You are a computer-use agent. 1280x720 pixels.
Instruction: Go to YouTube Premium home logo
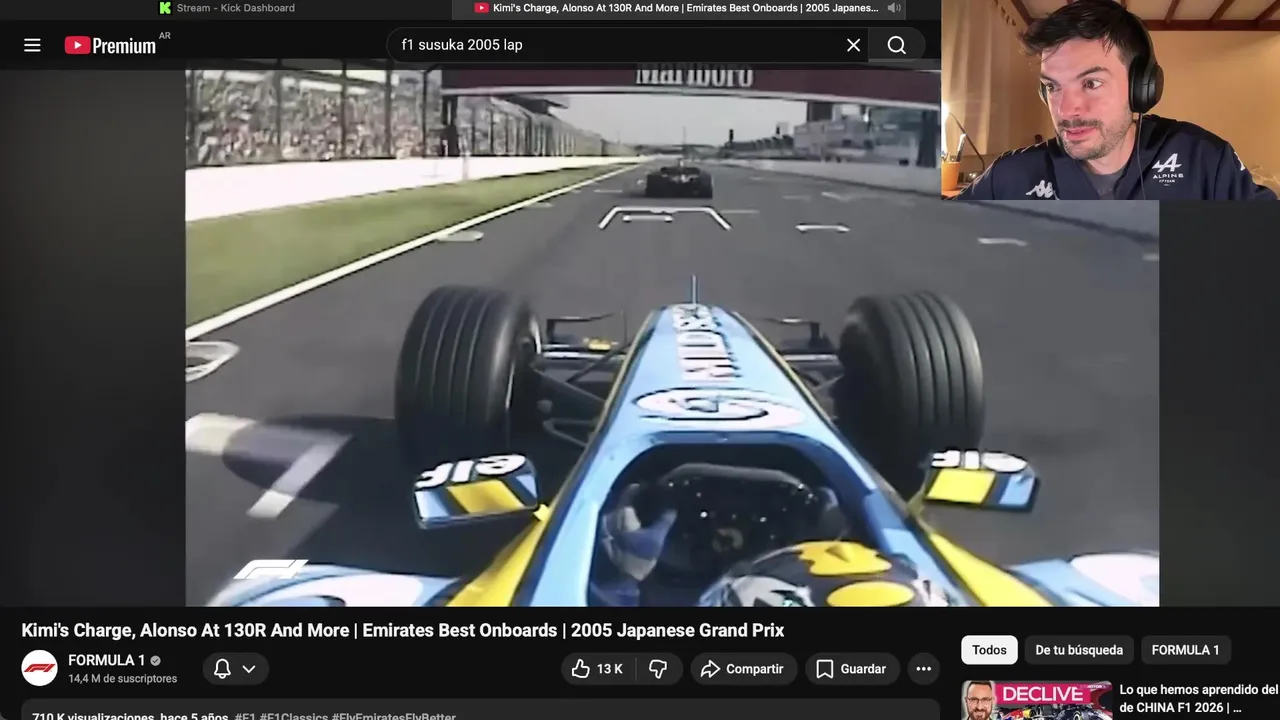click(x=110, y=45)
